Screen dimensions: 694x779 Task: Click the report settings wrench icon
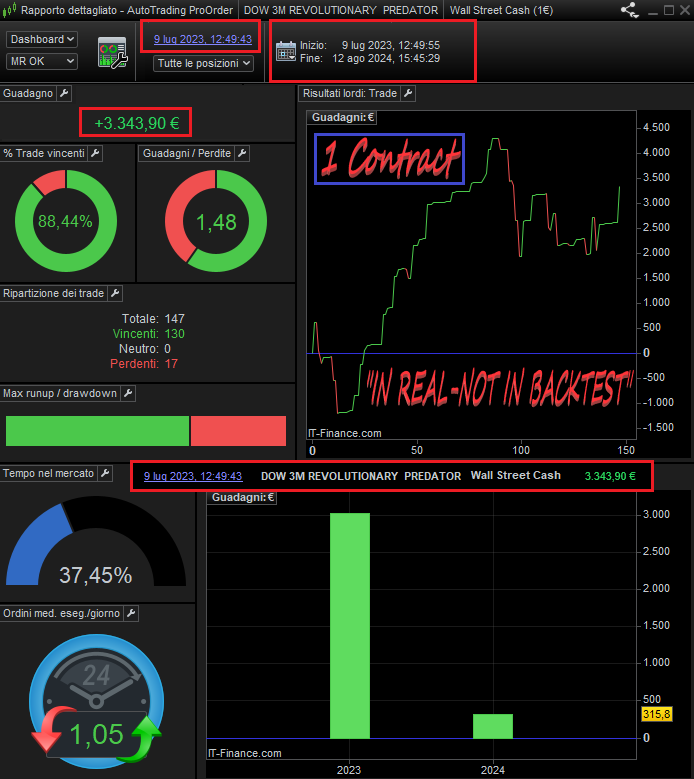click(113, 52)
